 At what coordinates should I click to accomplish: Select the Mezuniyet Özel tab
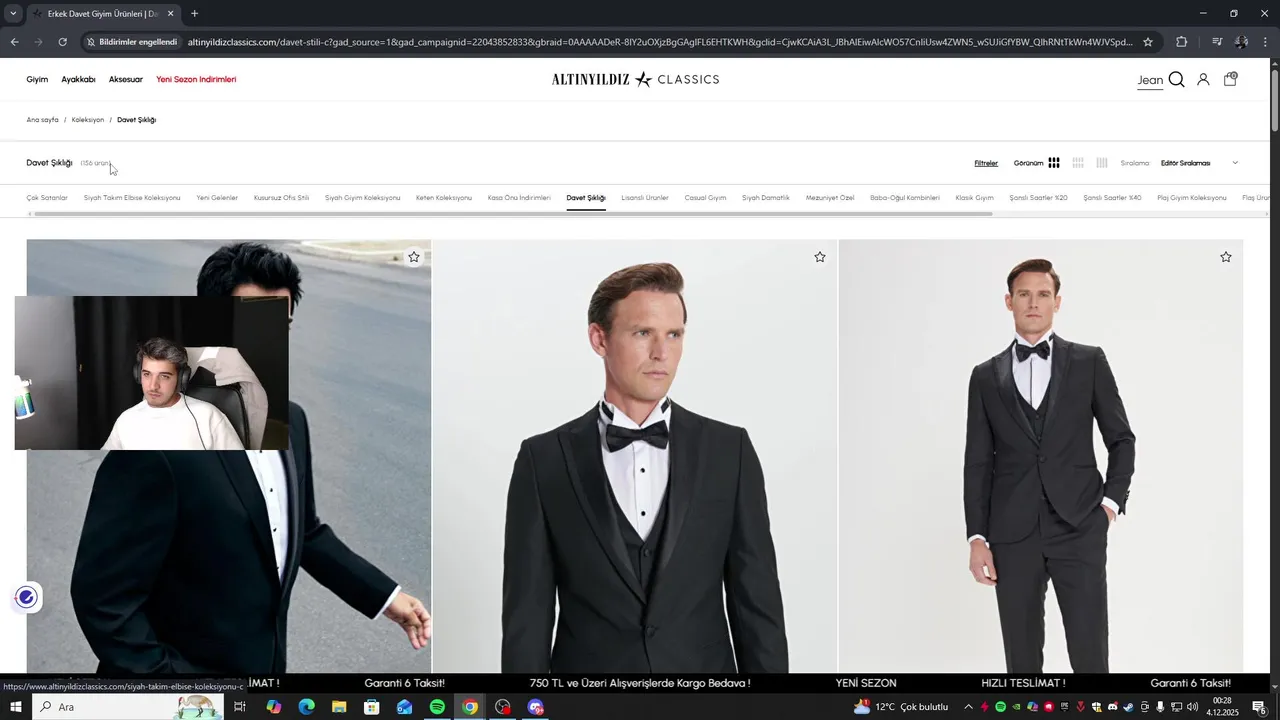tap(830, 198)
